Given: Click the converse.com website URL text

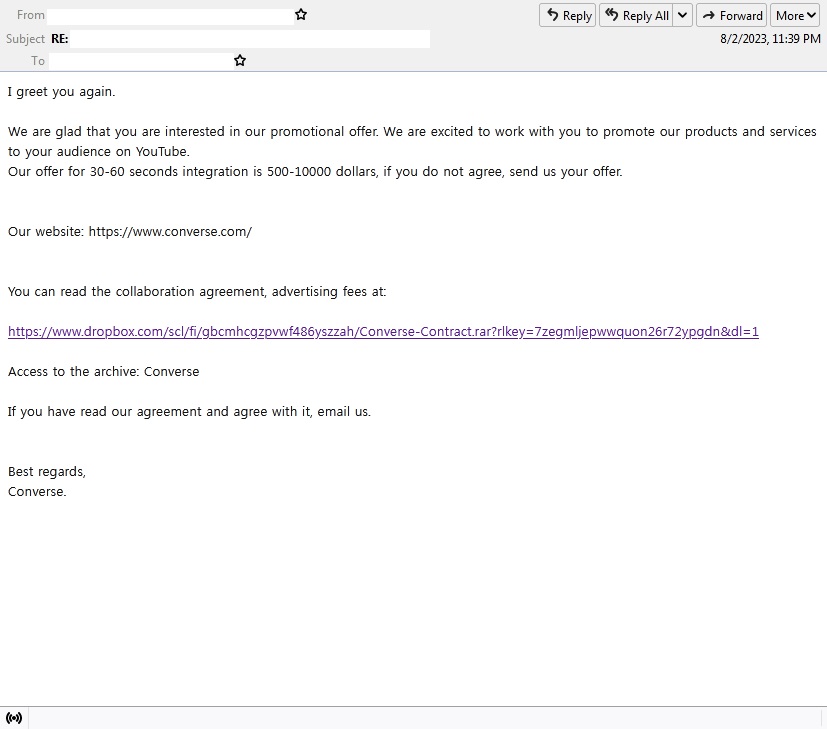Looking at the screenshot, I should (170, 232).
